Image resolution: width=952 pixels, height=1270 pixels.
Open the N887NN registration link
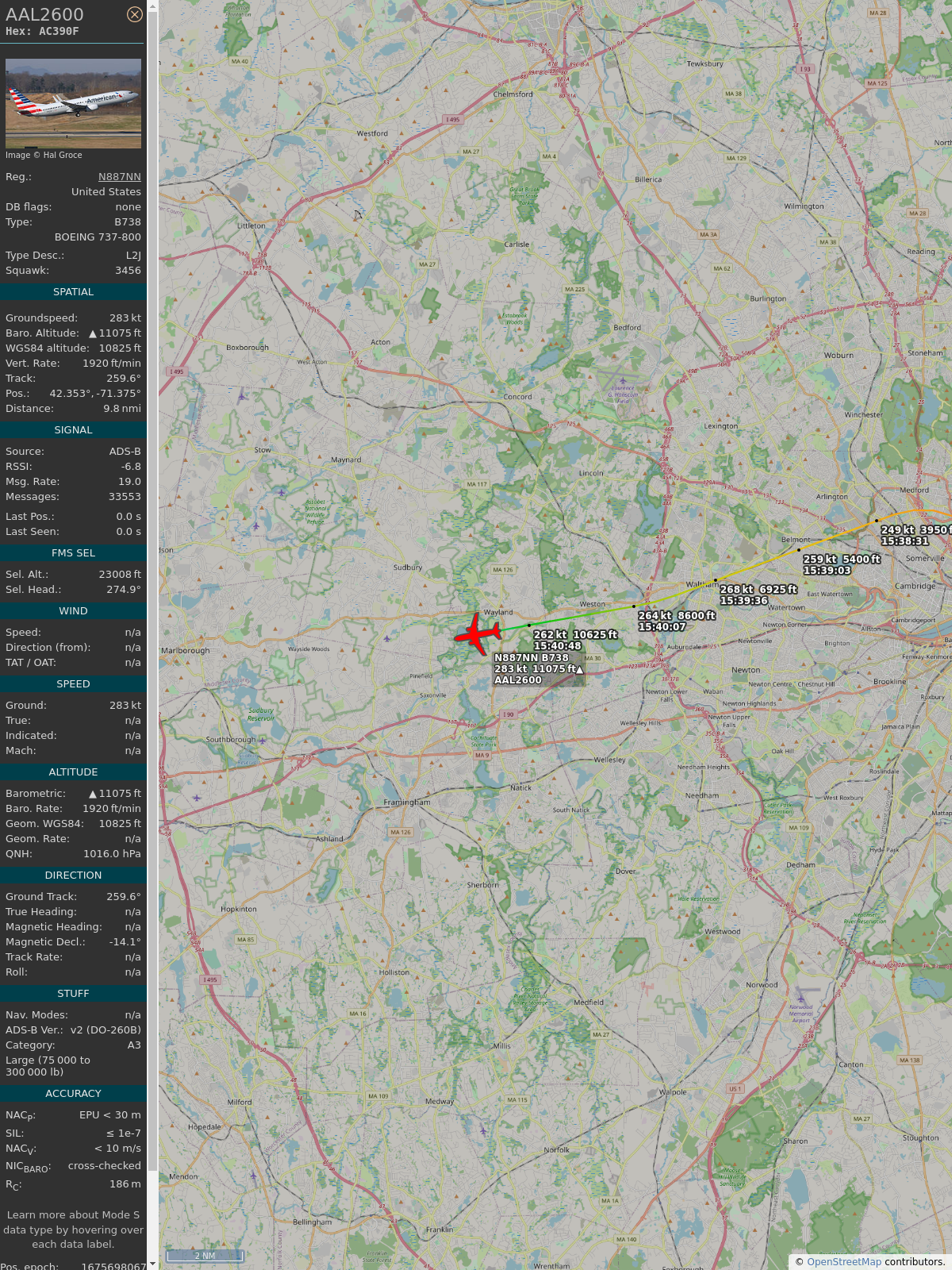120,177
